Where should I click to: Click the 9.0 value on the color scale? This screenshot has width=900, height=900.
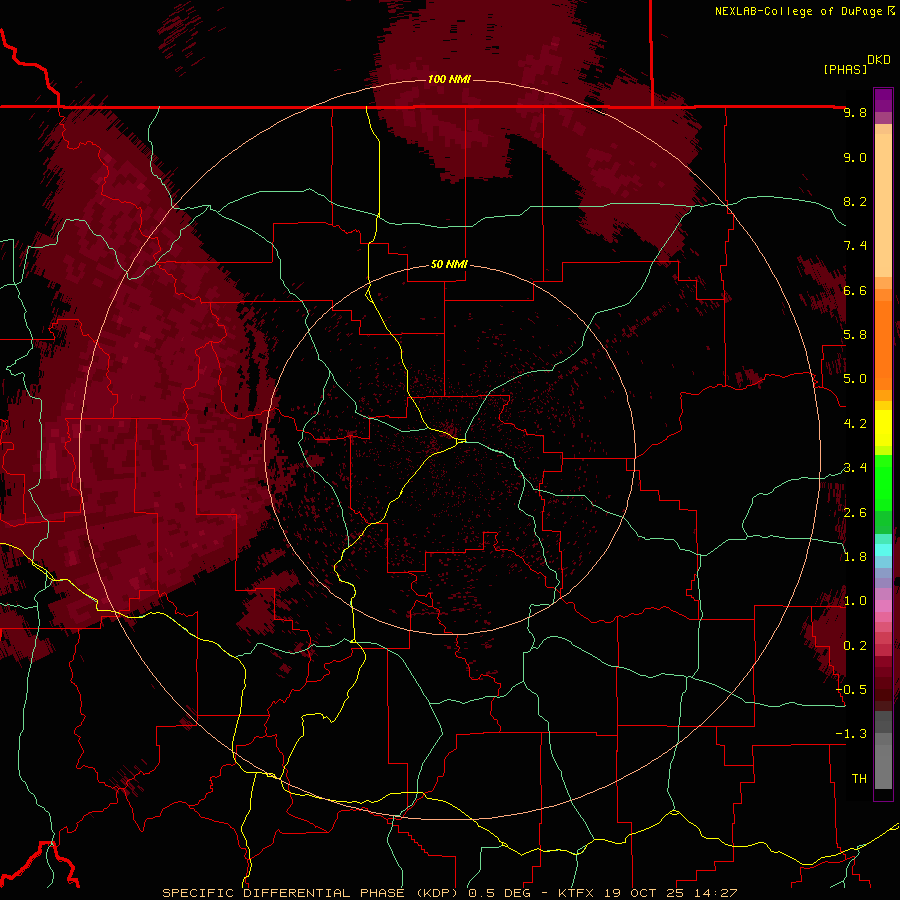click(855, 157)
